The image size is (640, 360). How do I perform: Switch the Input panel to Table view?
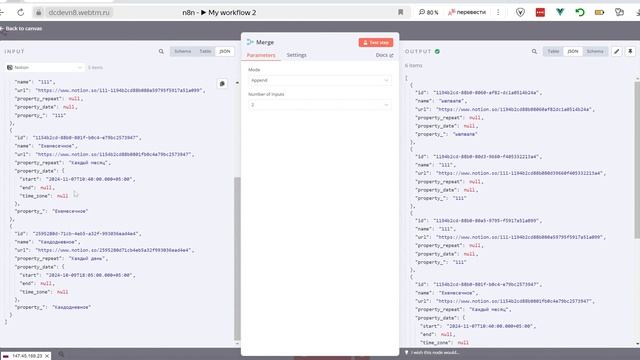205,51
